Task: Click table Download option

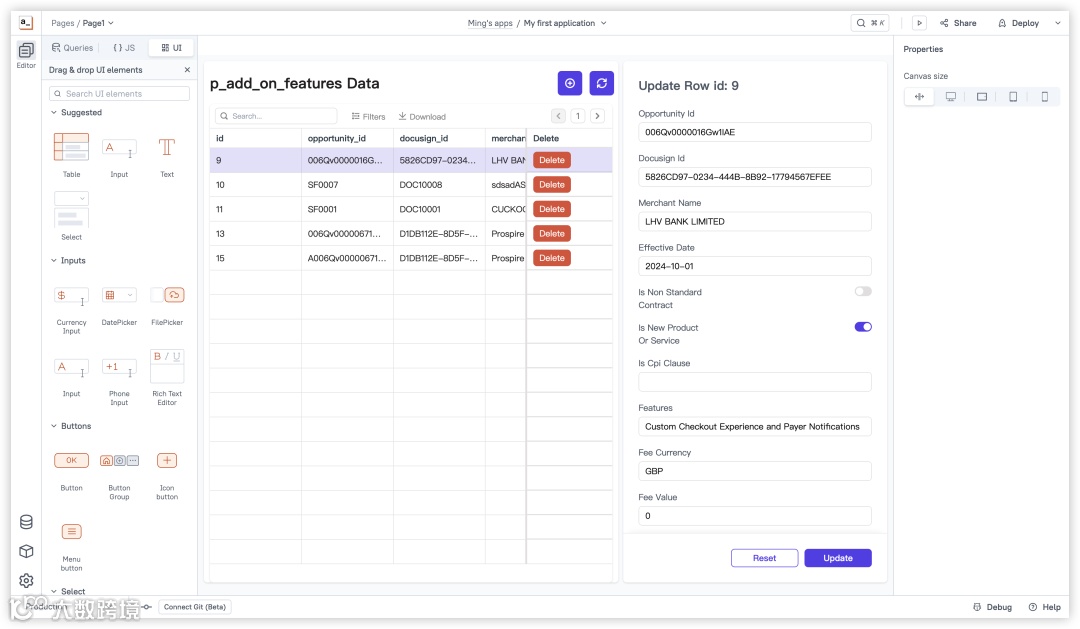Action: click(x=422, y=116)
